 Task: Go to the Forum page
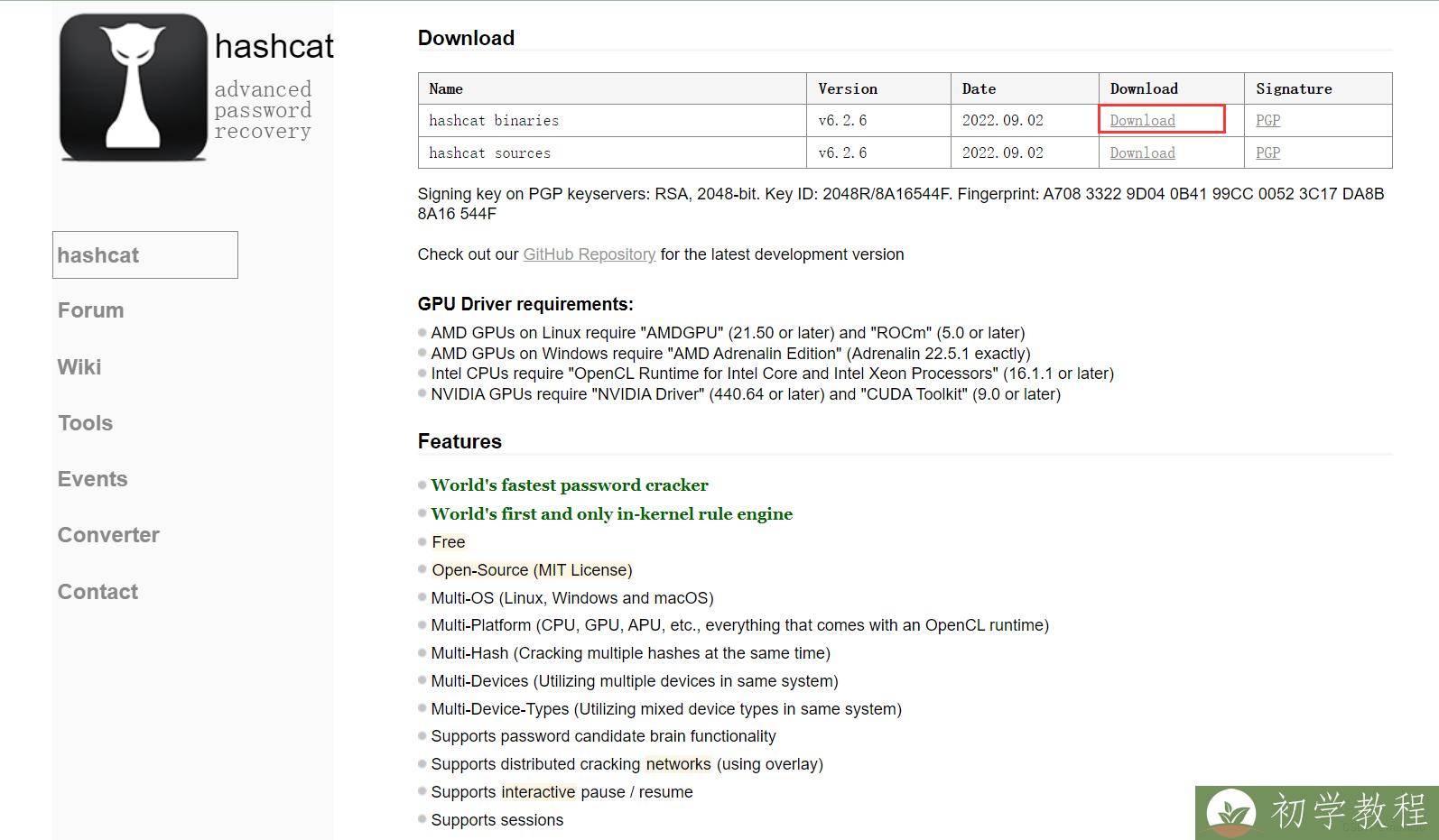pyautogui.click(x=90, y=310)
